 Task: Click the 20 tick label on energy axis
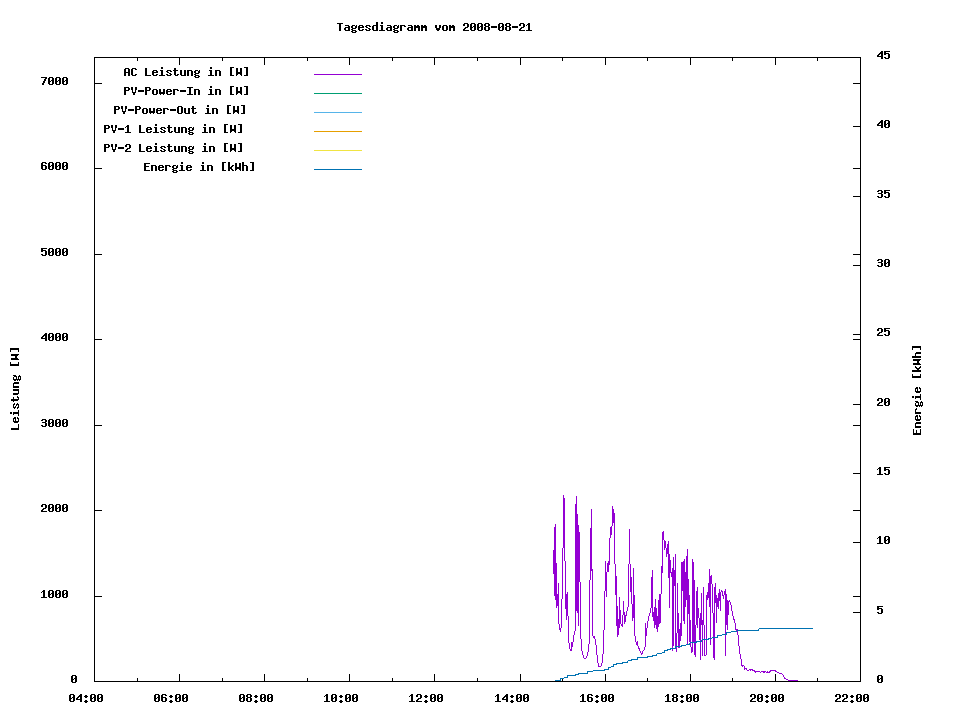883,403
